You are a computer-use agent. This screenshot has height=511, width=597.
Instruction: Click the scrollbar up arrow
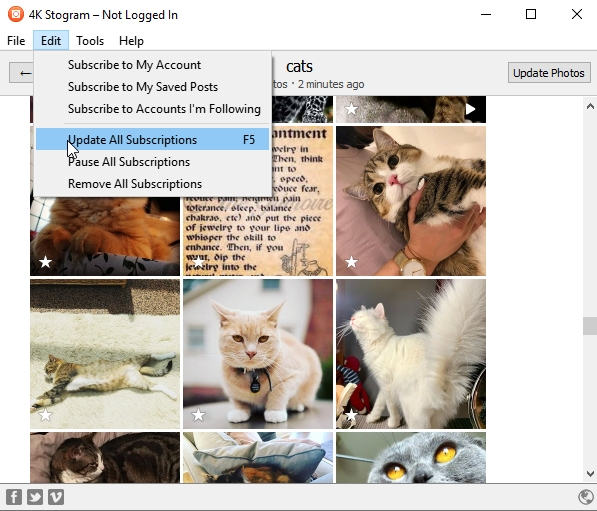point(590,106)
